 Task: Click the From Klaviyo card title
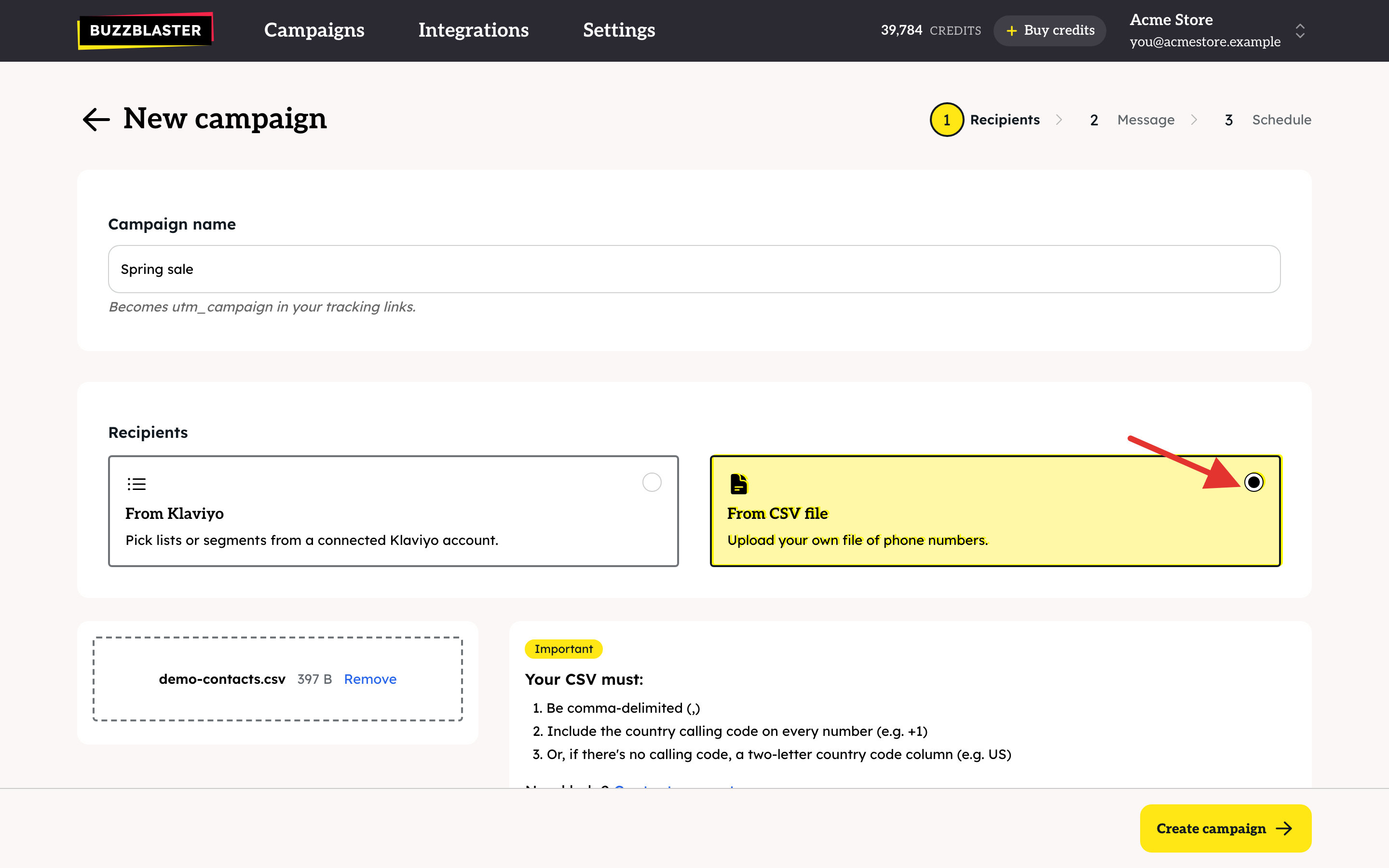175,513
